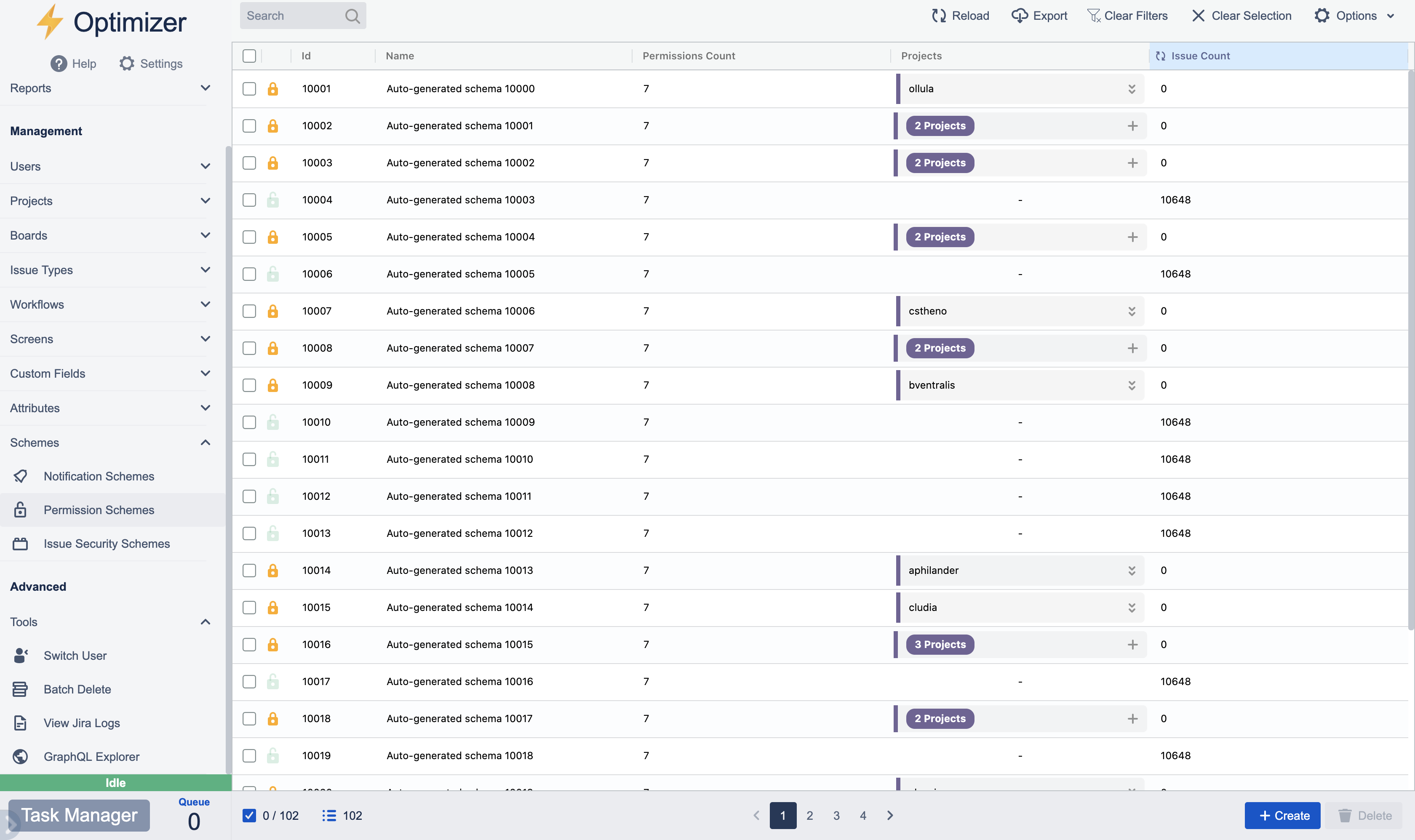Toggle the 0 / 102 selection checkbox

249,816
